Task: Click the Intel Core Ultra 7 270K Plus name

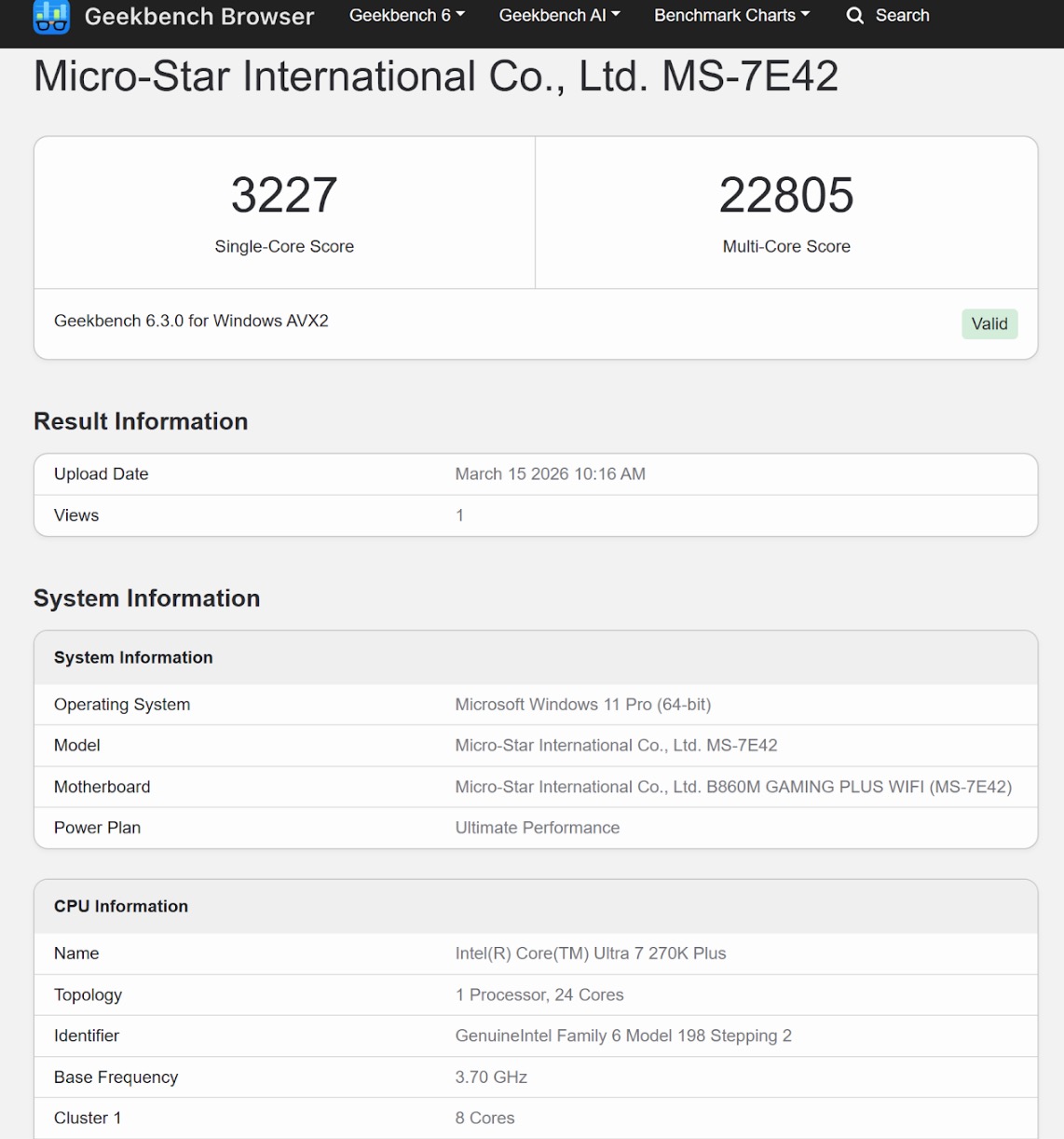Action: pos(590,954)
